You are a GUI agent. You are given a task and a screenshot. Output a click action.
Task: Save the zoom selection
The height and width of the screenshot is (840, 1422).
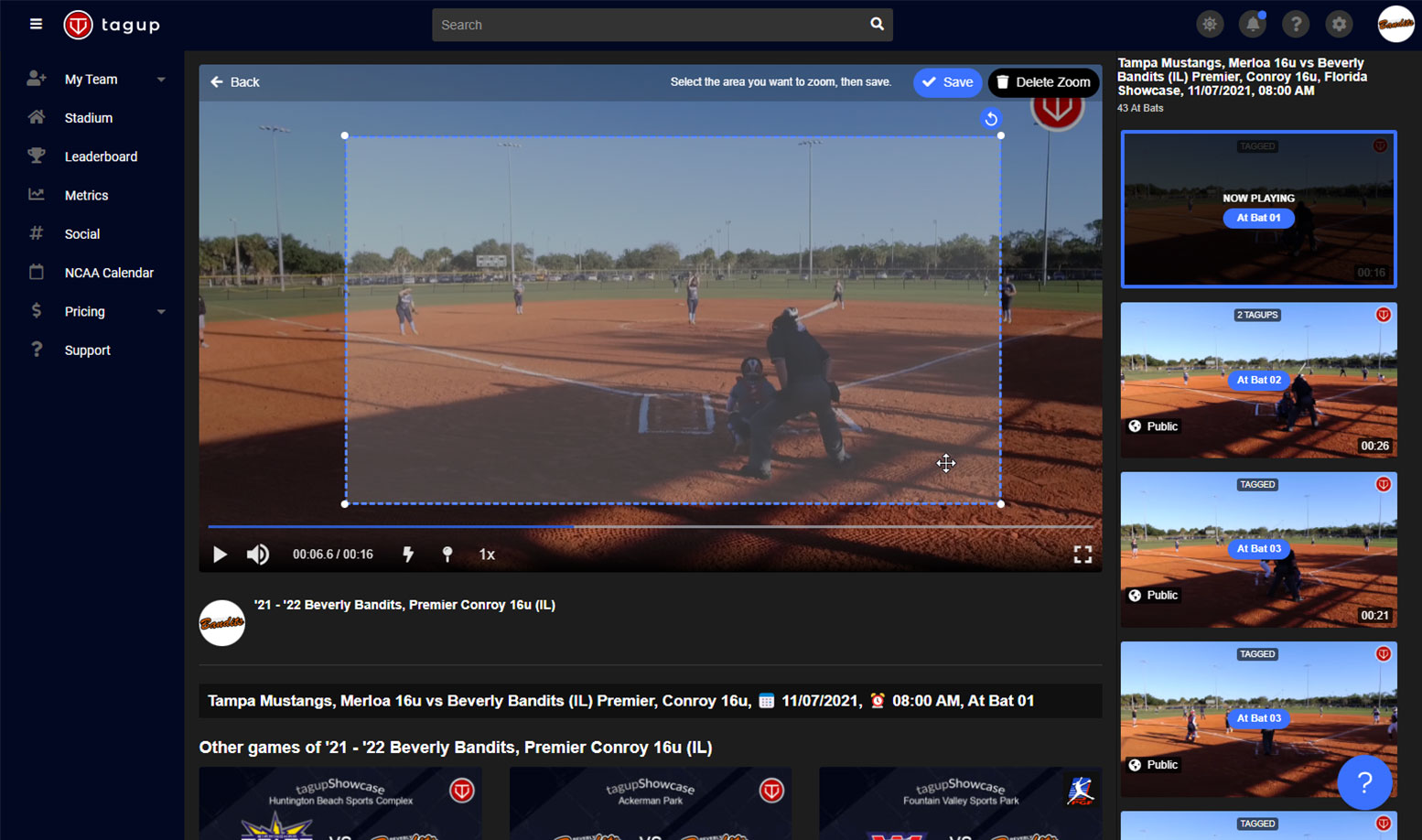(947, 82)
